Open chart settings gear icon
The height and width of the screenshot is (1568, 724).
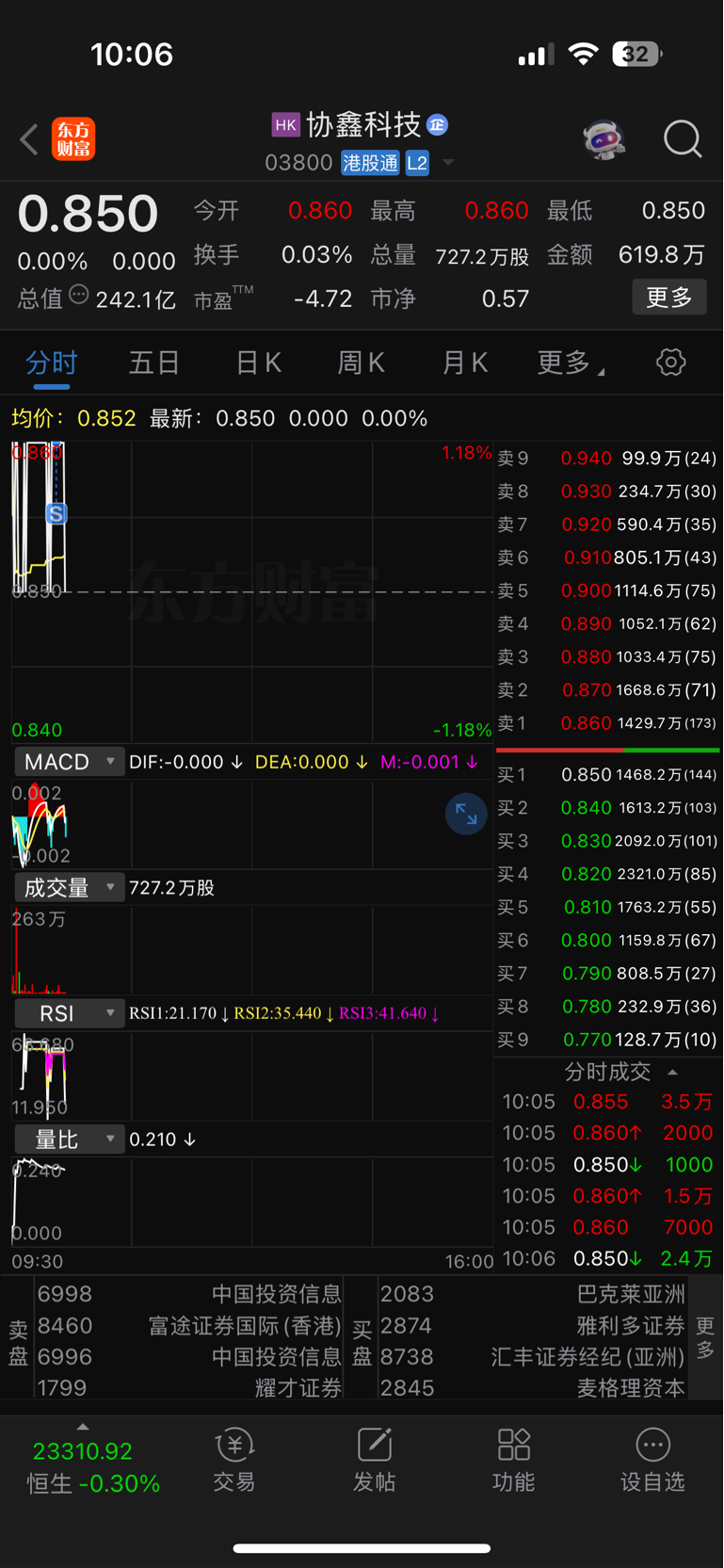click(670, 362)
